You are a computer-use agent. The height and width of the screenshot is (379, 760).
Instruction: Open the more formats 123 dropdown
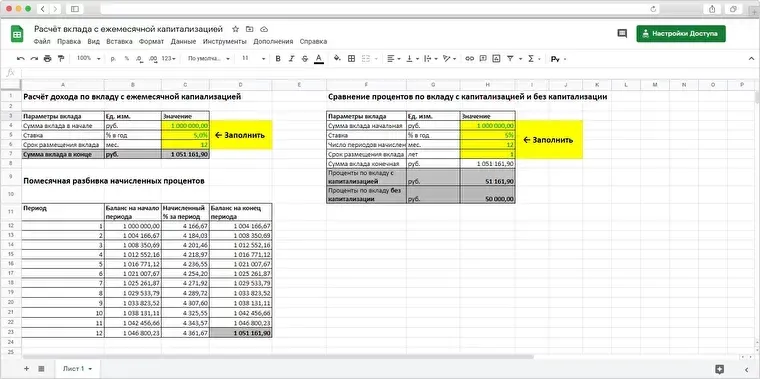(x=169, y=59)
